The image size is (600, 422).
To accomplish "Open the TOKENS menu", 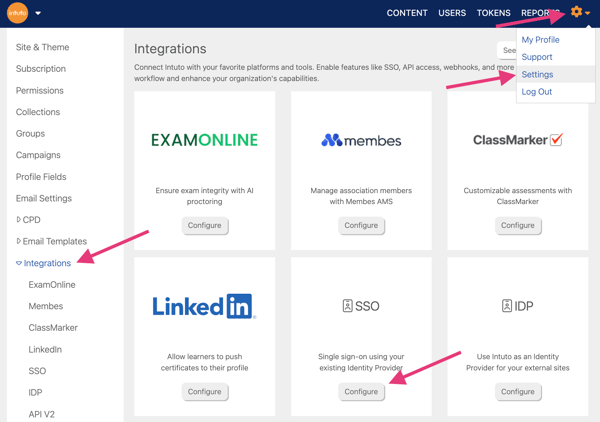I will pyautogui.click(x=493, y=13).
